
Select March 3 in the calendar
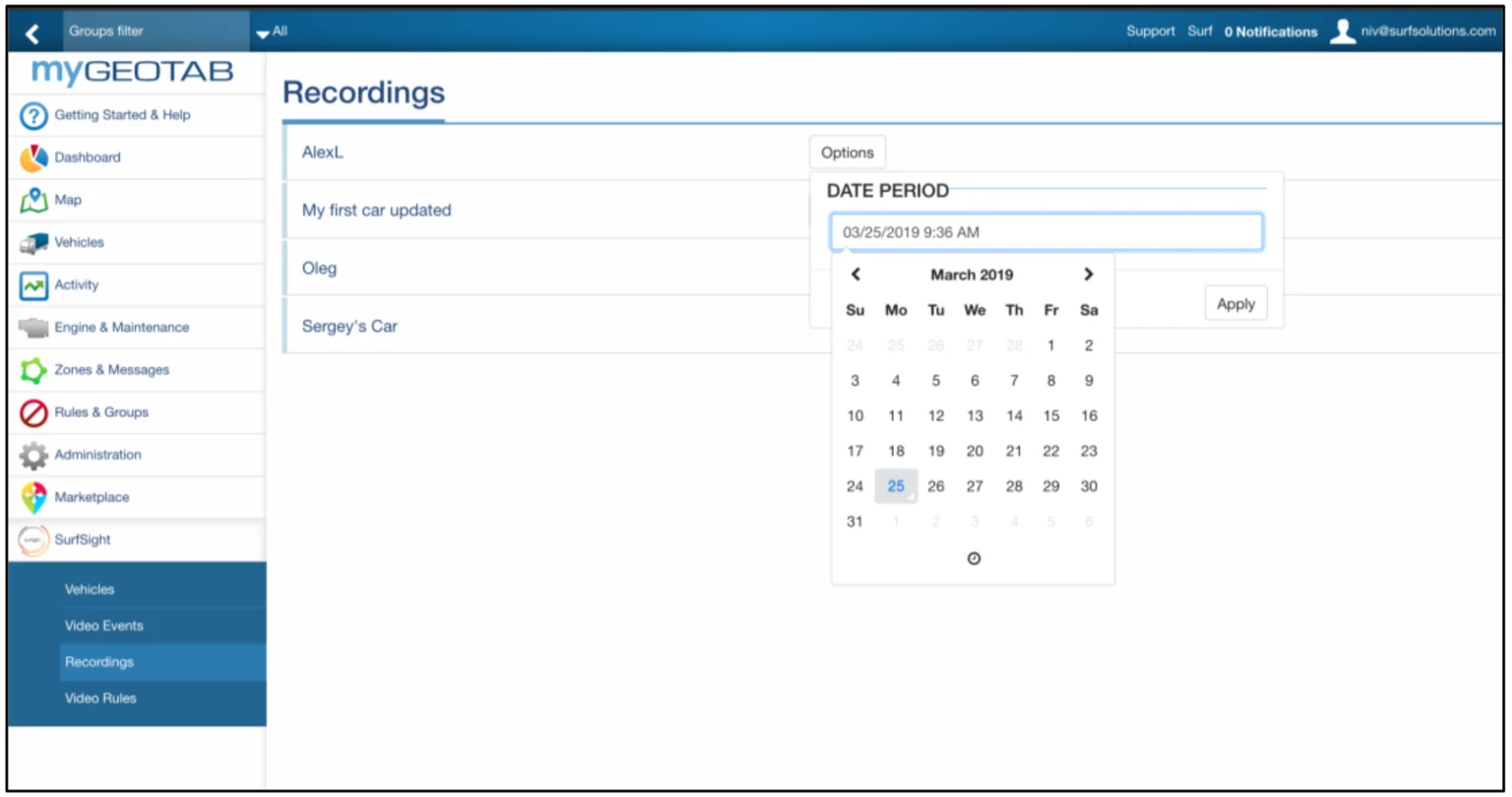(x=854, y=381)
